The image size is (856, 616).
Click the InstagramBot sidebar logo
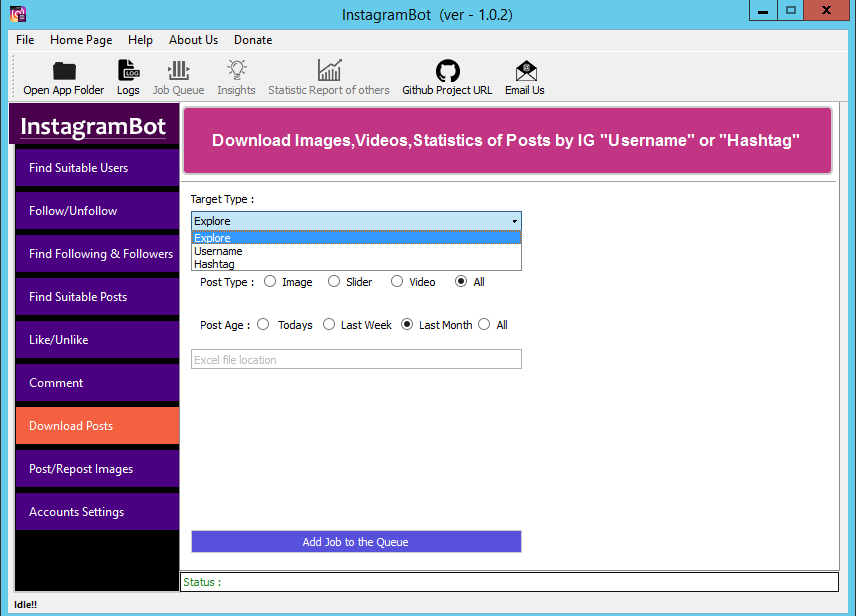(93, 126)
